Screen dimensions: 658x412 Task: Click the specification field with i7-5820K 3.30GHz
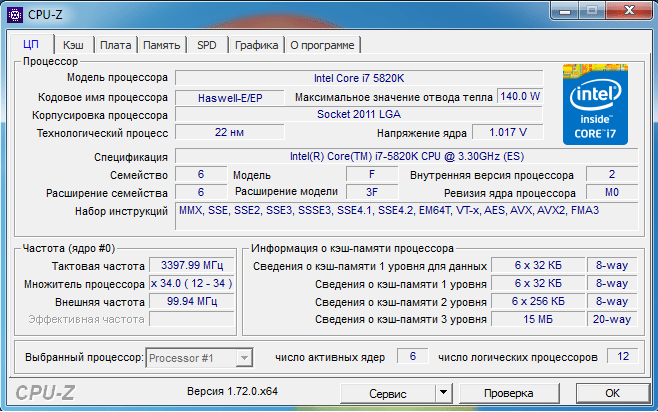pyautogui.click(x=407, y=156)
